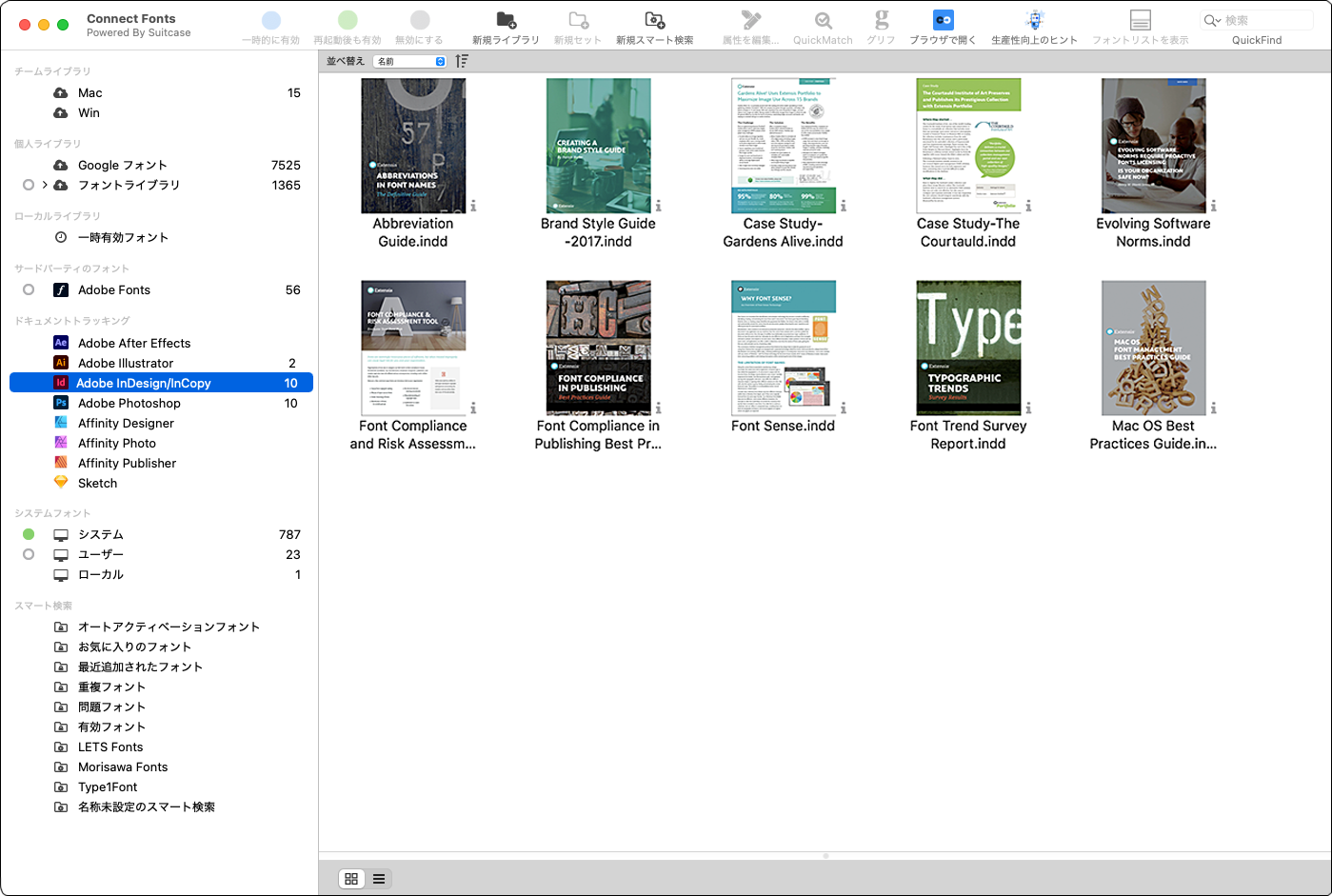Select Font Trend Survey Report.indd thumbnail

coord(968,348)
